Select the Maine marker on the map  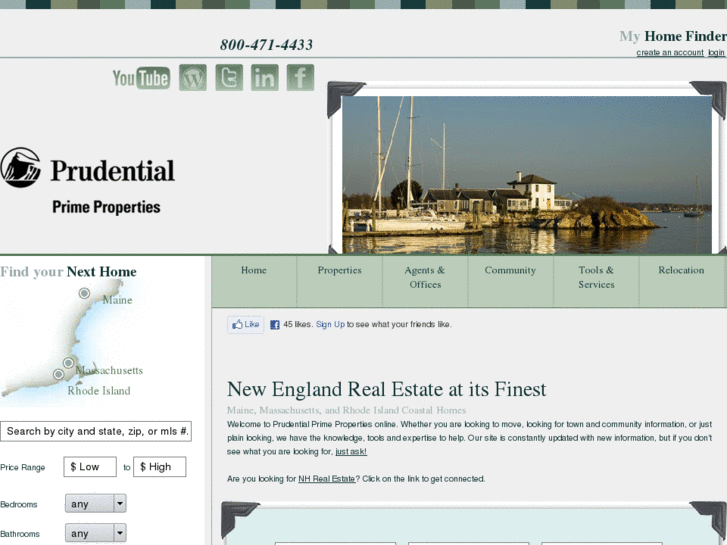pyautogui.click(x=84, y=293)
